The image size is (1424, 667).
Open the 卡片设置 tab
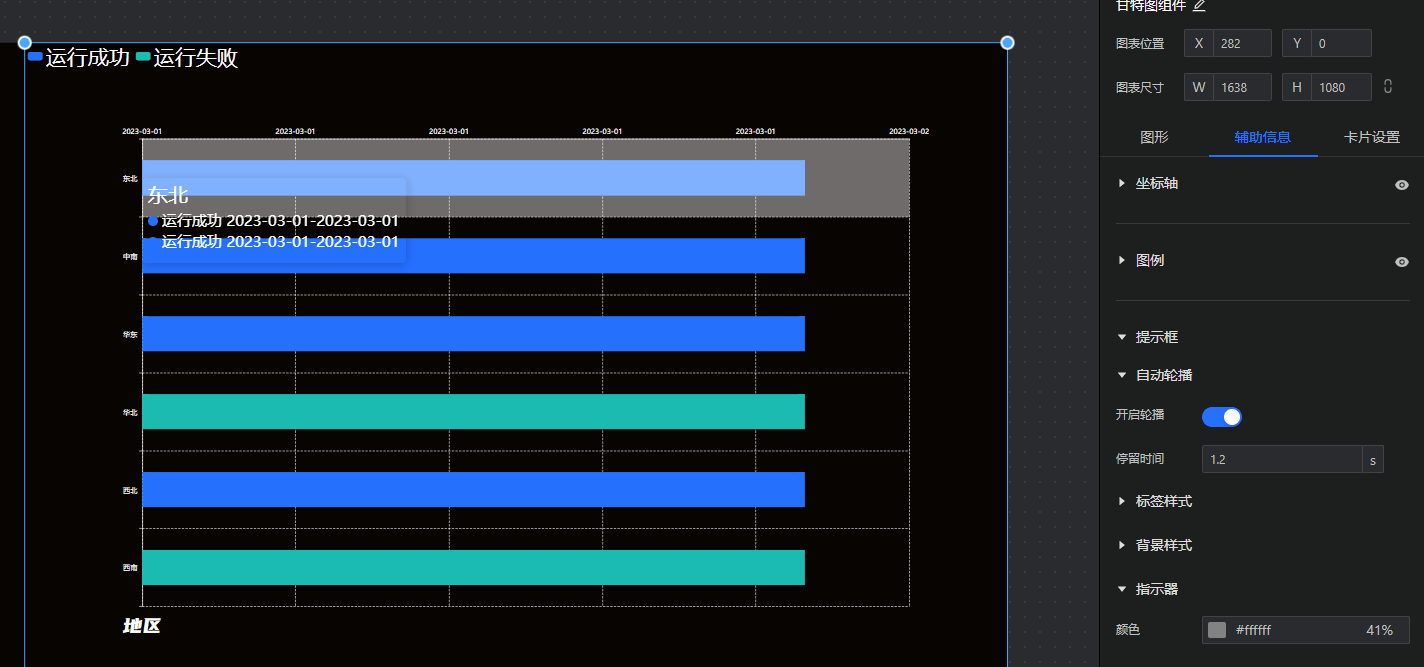[1371, 138]
